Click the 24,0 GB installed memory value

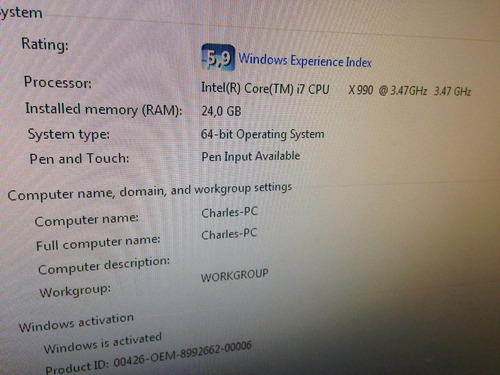tap(221, 111)
